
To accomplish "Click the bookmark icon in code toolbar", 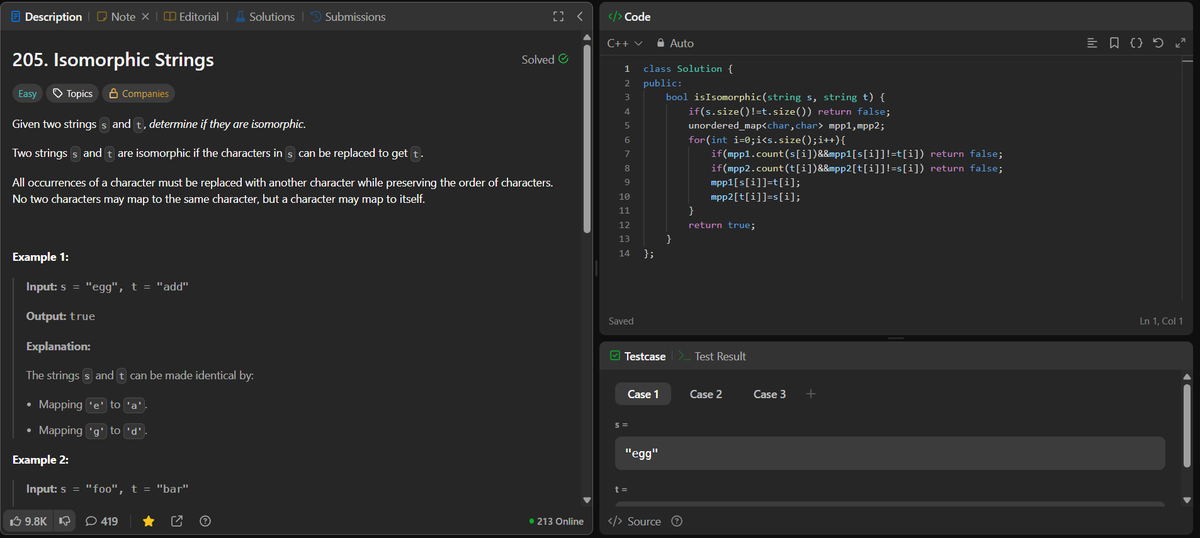I will 1115,43.
